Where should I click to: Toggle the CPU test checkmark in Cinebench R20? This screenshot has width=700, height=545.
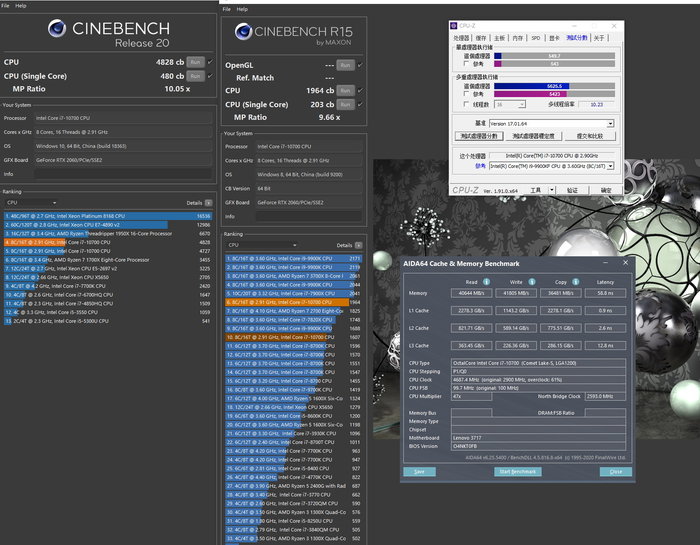(210, 62)
